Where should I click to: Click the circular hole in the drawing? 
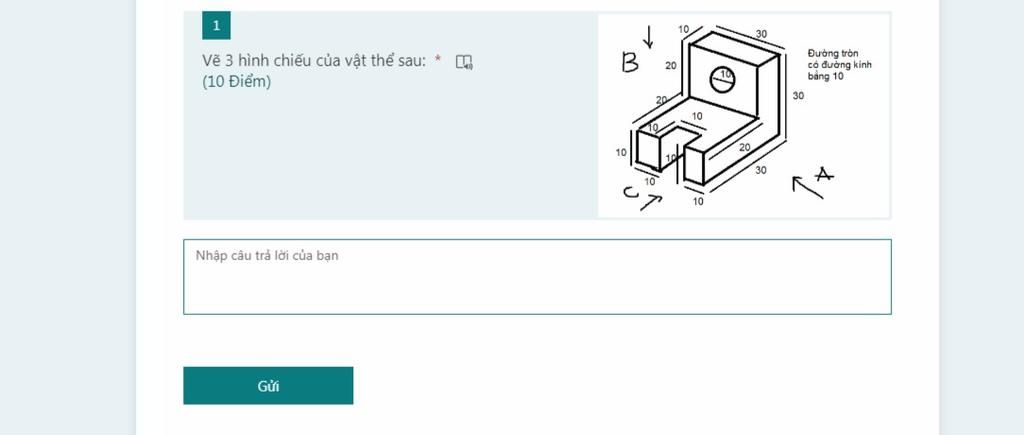tap(722, 80)
